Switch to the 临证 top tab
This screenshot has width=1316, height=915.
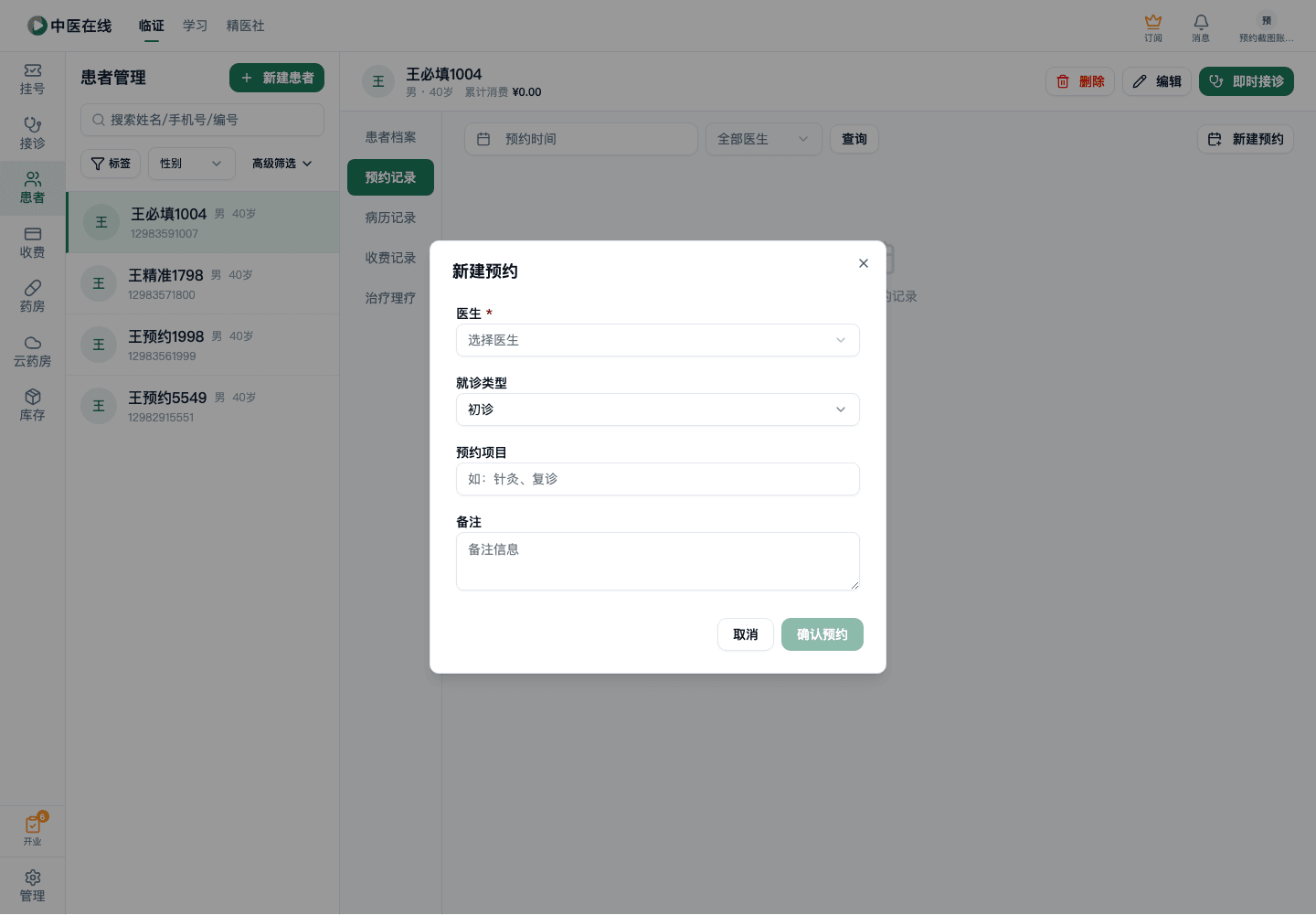coord(152,26)
